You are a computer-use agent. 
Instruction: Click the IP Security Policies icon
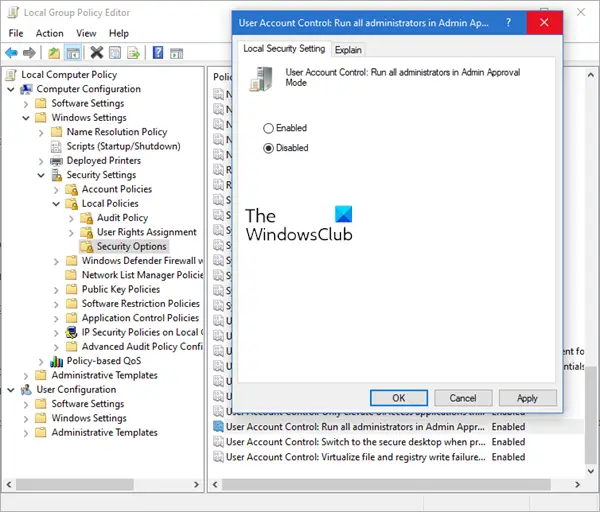click(x=71, y=332)
